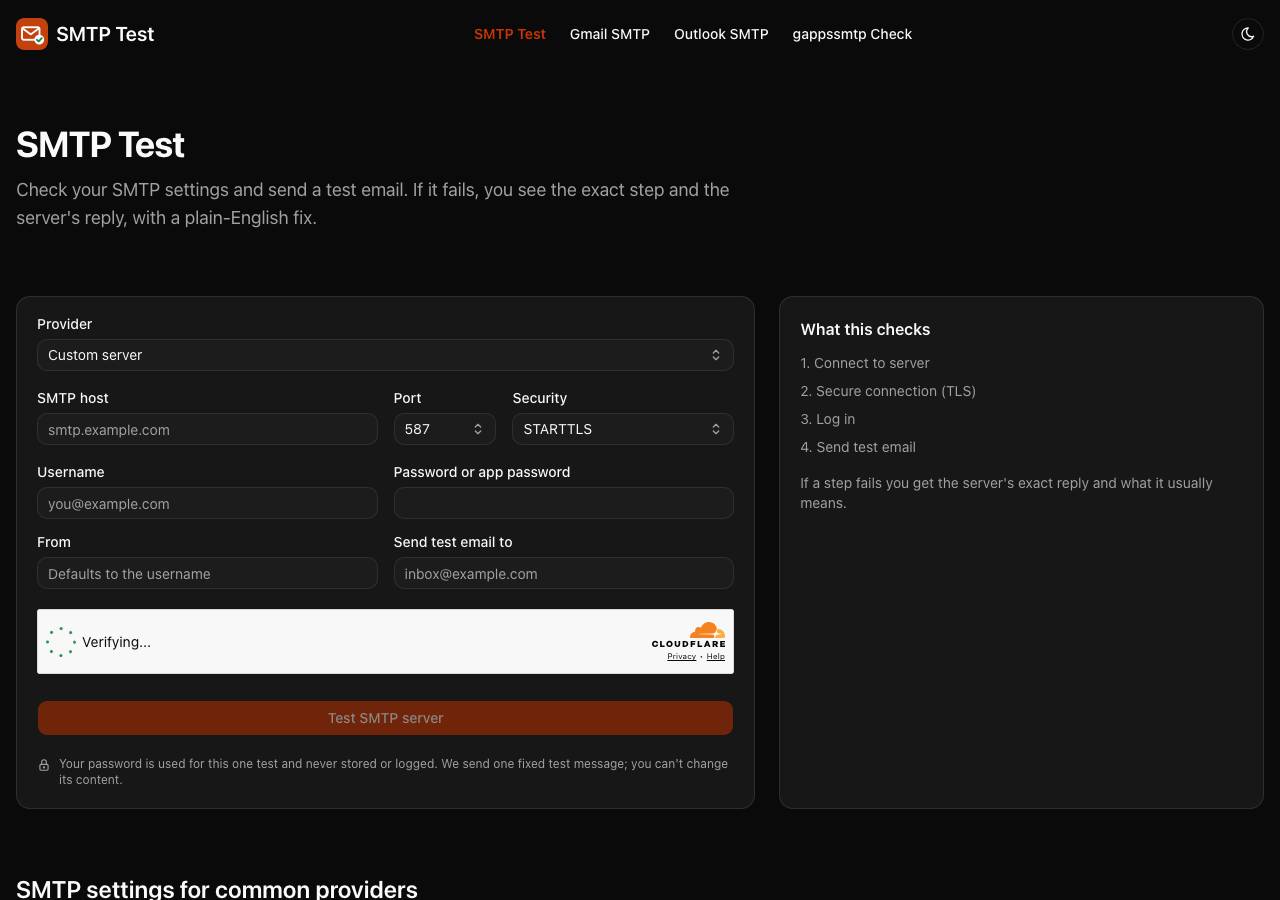The image size is (1280, 900).
Task: Open the Cloudflare Privacy link
Action: [682, 657]
